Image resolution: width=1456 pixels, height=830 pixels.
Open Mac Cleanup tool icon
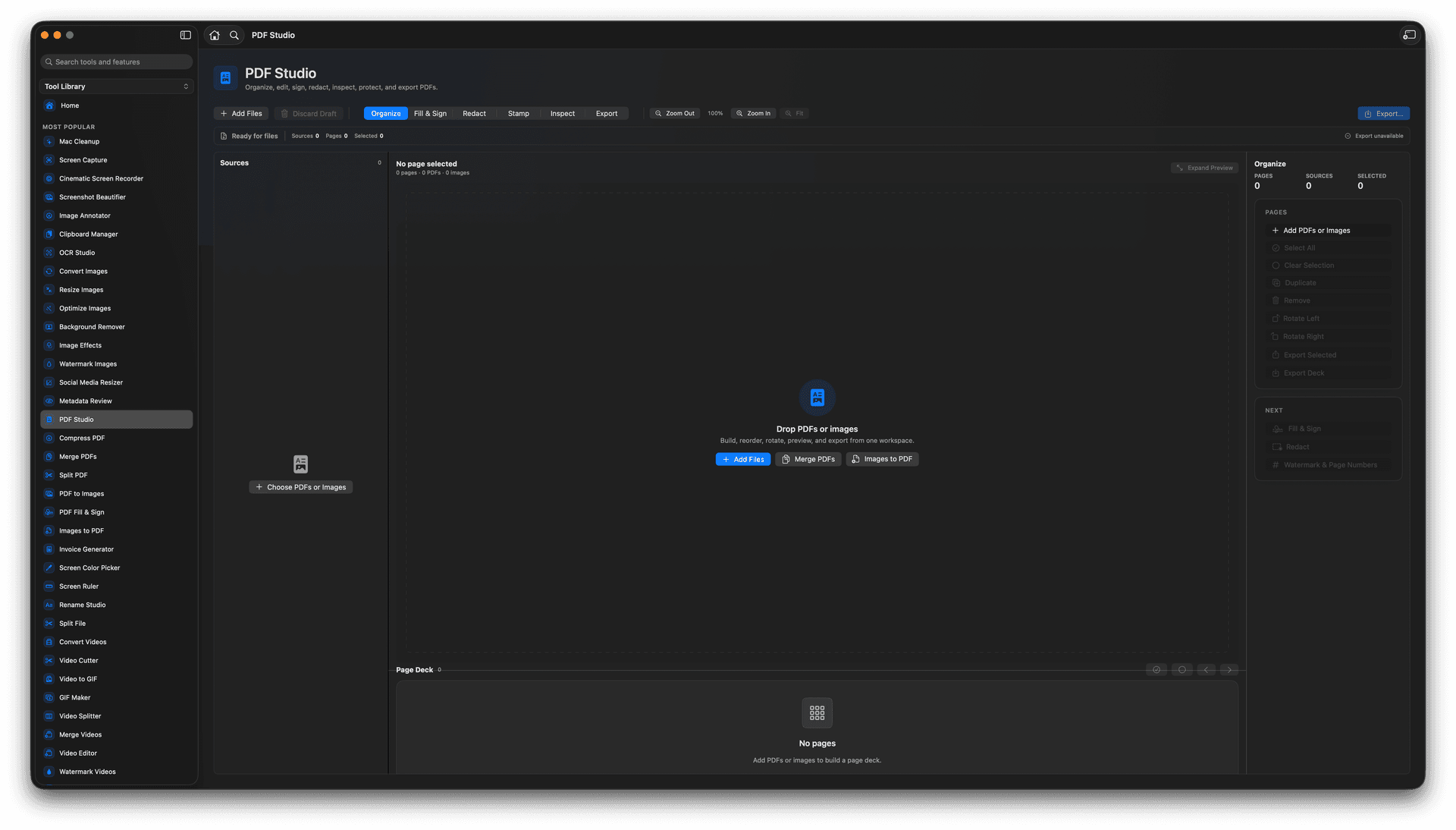(x=49, y=141)
